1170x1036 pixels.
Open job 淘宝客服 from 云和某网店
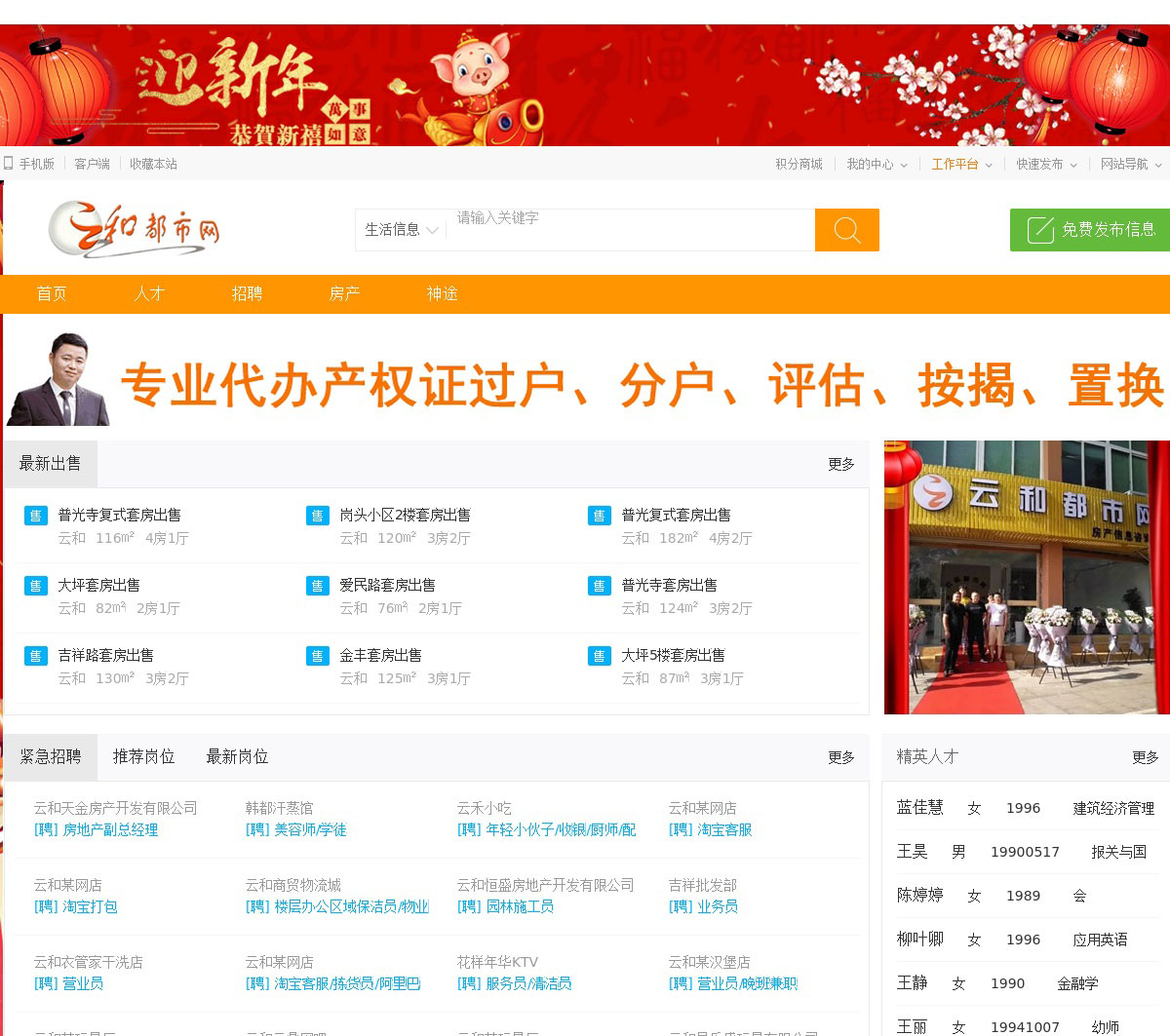click(x=710, y=830)
